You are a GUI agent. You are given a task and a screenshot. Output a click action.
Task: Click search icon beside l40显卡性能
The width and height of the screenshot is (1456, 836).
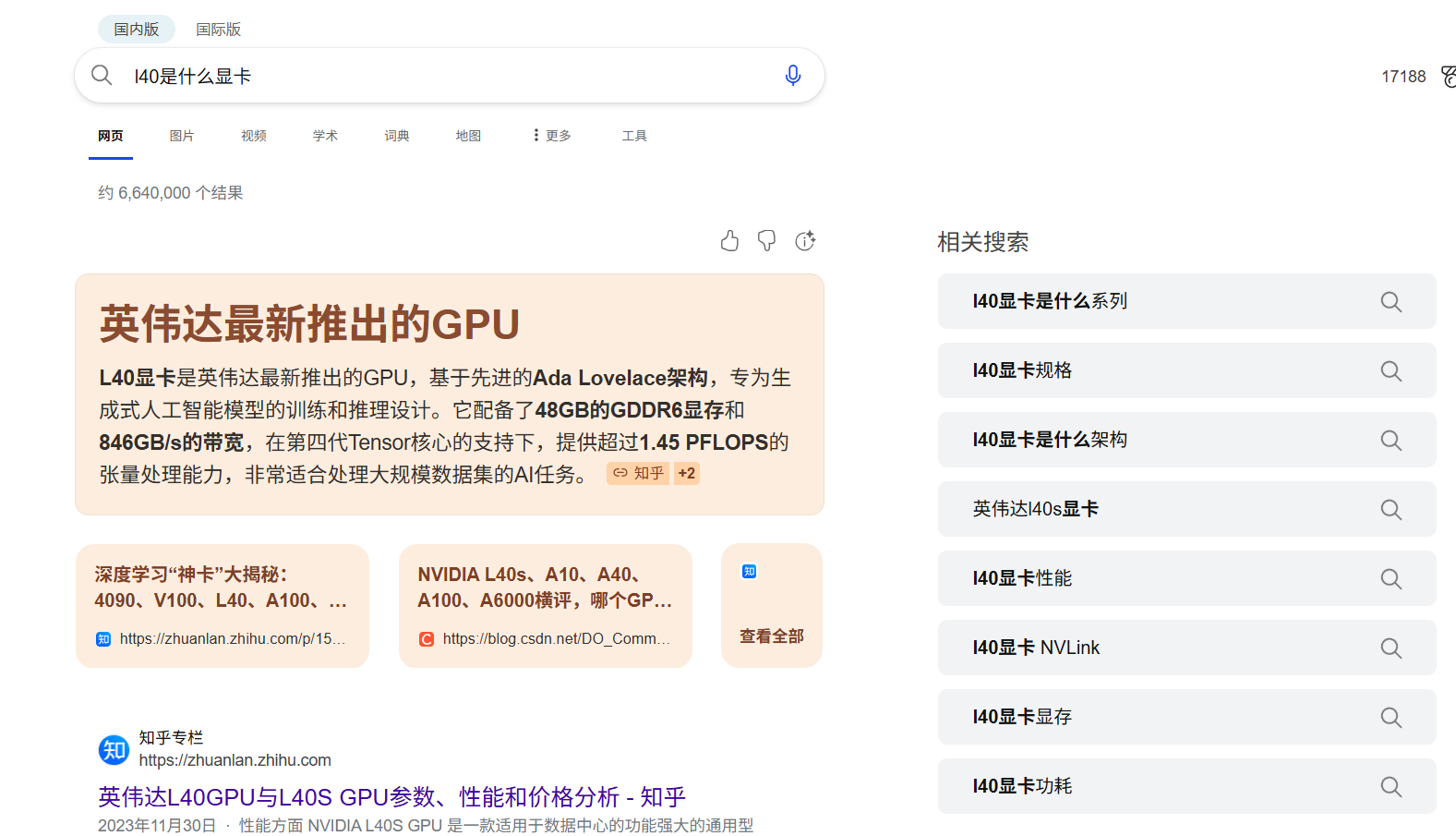pyautogui.click(x=1390, y=578)
